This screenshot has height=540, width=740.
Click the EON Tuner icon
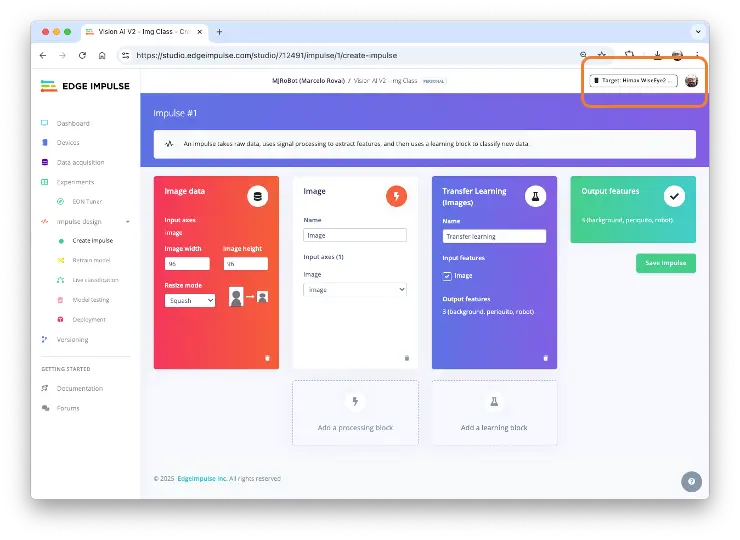coord(61,201)
